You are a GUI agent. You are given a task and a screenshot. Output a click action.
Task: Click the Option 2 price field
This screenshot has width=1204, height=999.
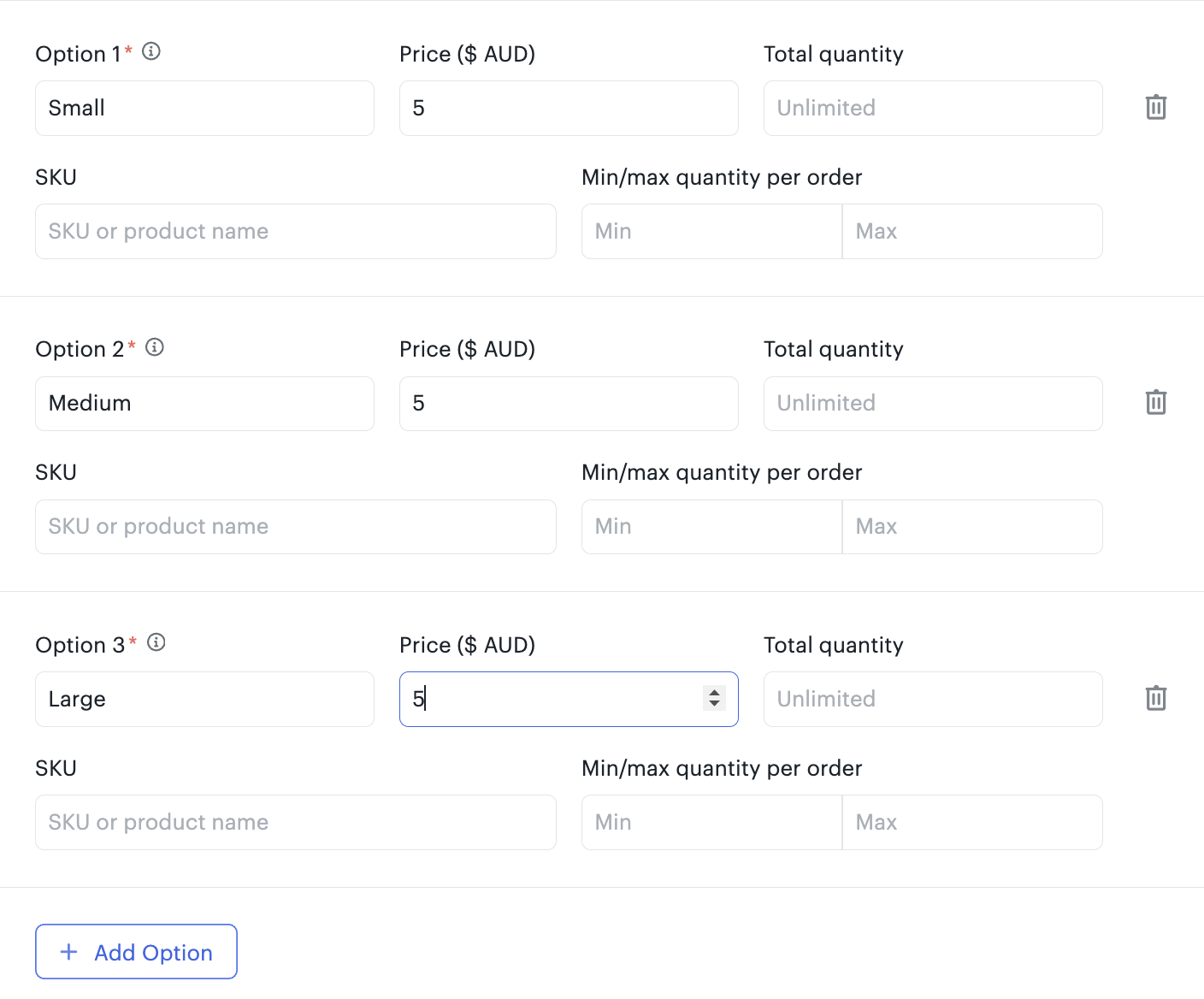pos(569,404)
